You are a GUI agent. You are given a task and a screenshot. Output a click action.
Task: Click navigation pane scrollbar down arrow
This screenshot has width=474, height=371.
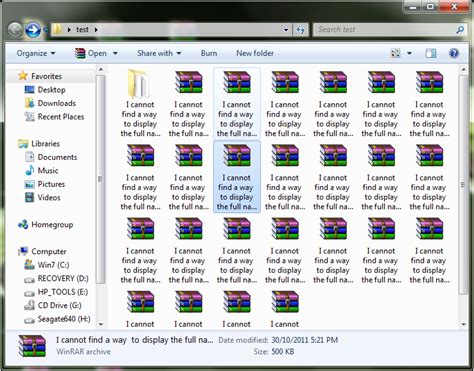coord(101,324)
